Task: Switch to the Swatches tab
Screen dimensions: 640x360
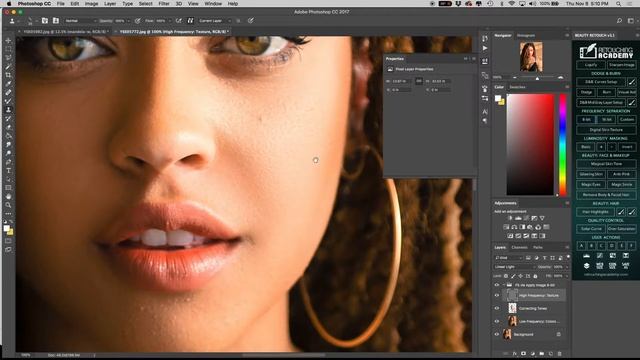Action: click(517, 87)
